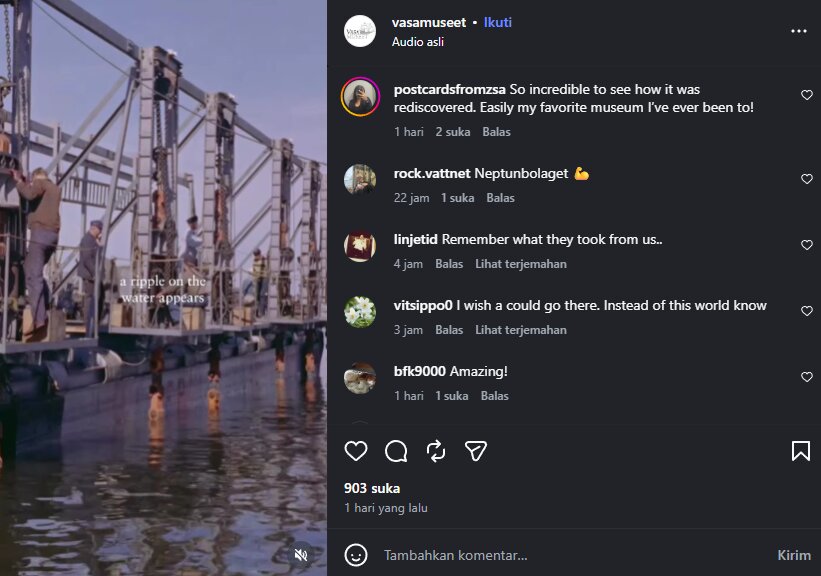
Task: Follow vasamuseet via the Ikuti button
Action: (x=498, y=22)
